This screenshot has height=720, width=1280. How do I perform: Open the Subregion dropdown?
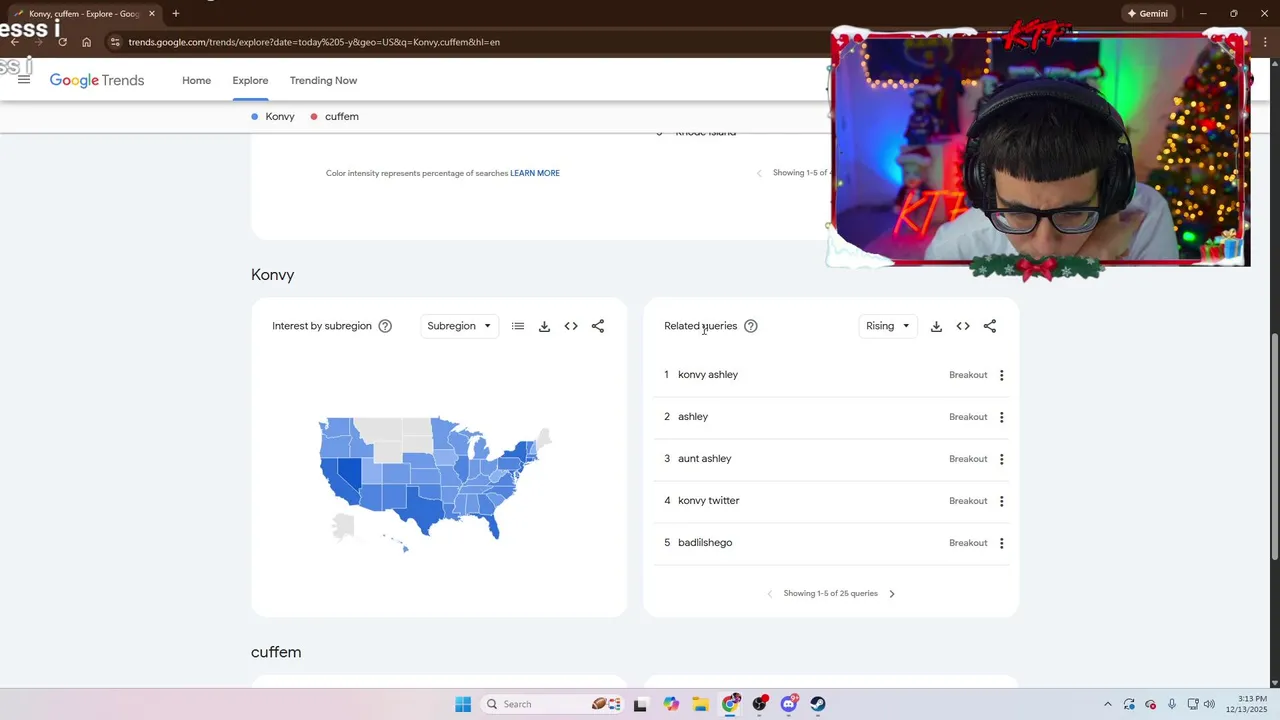[459, 326]
